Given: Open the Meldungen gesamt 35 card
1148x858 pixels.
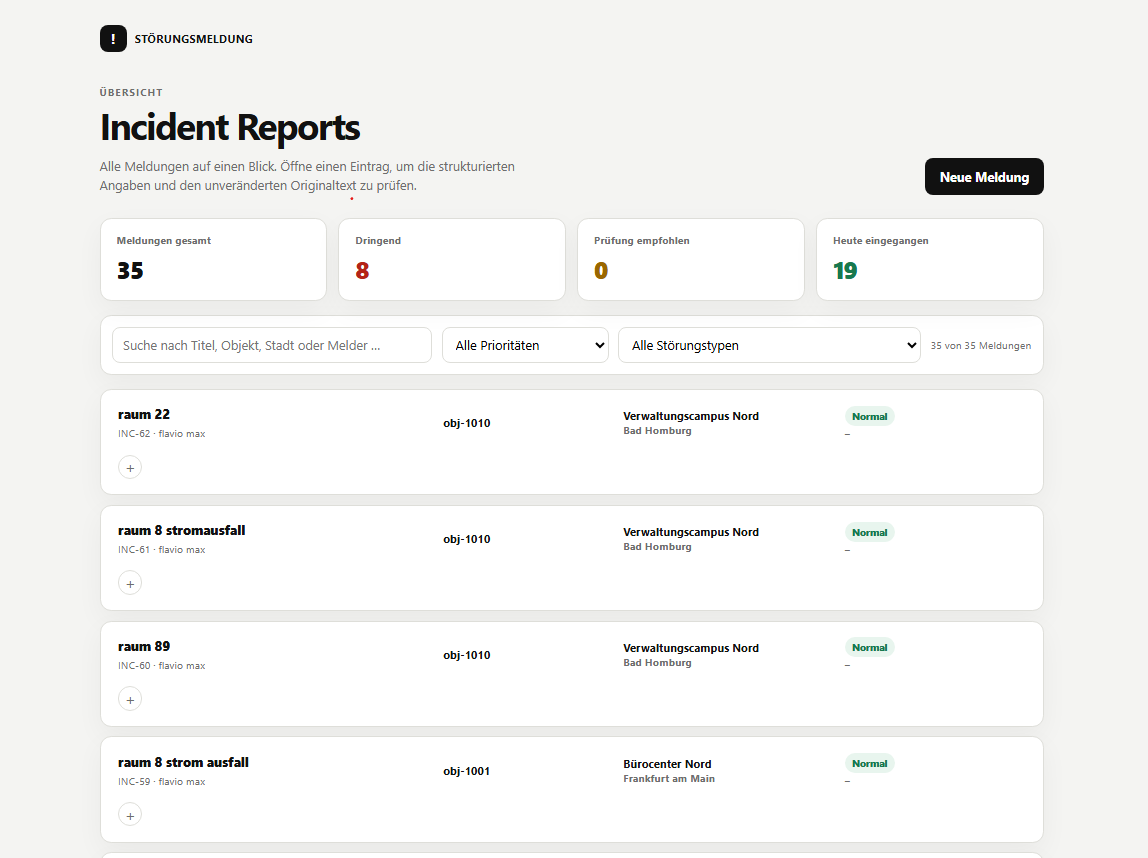Looking at the screenshot, I should click(x=213, y=259).
